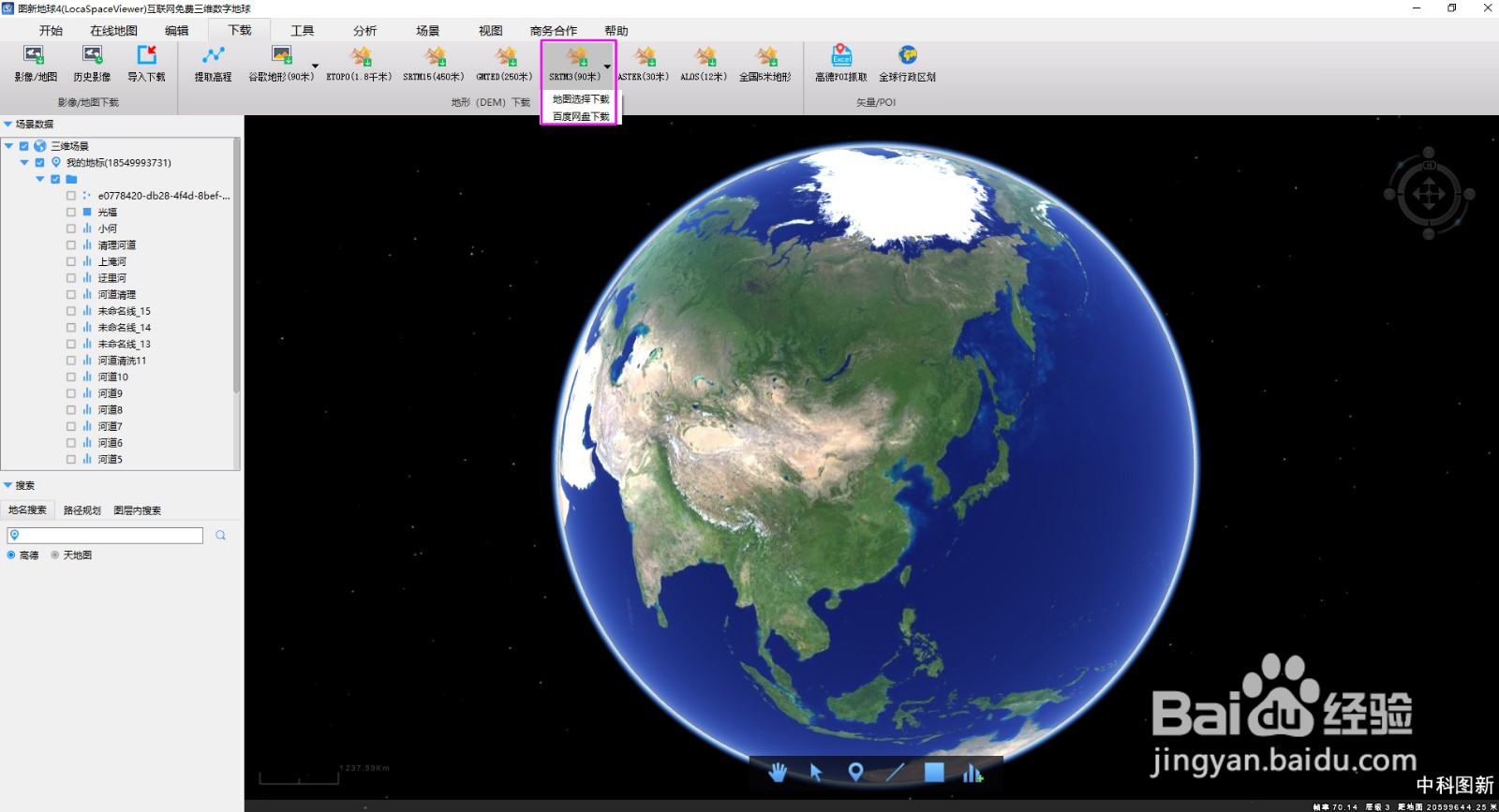
Task: Click the blue folder icon in the tree
Action: pos(71,179)
